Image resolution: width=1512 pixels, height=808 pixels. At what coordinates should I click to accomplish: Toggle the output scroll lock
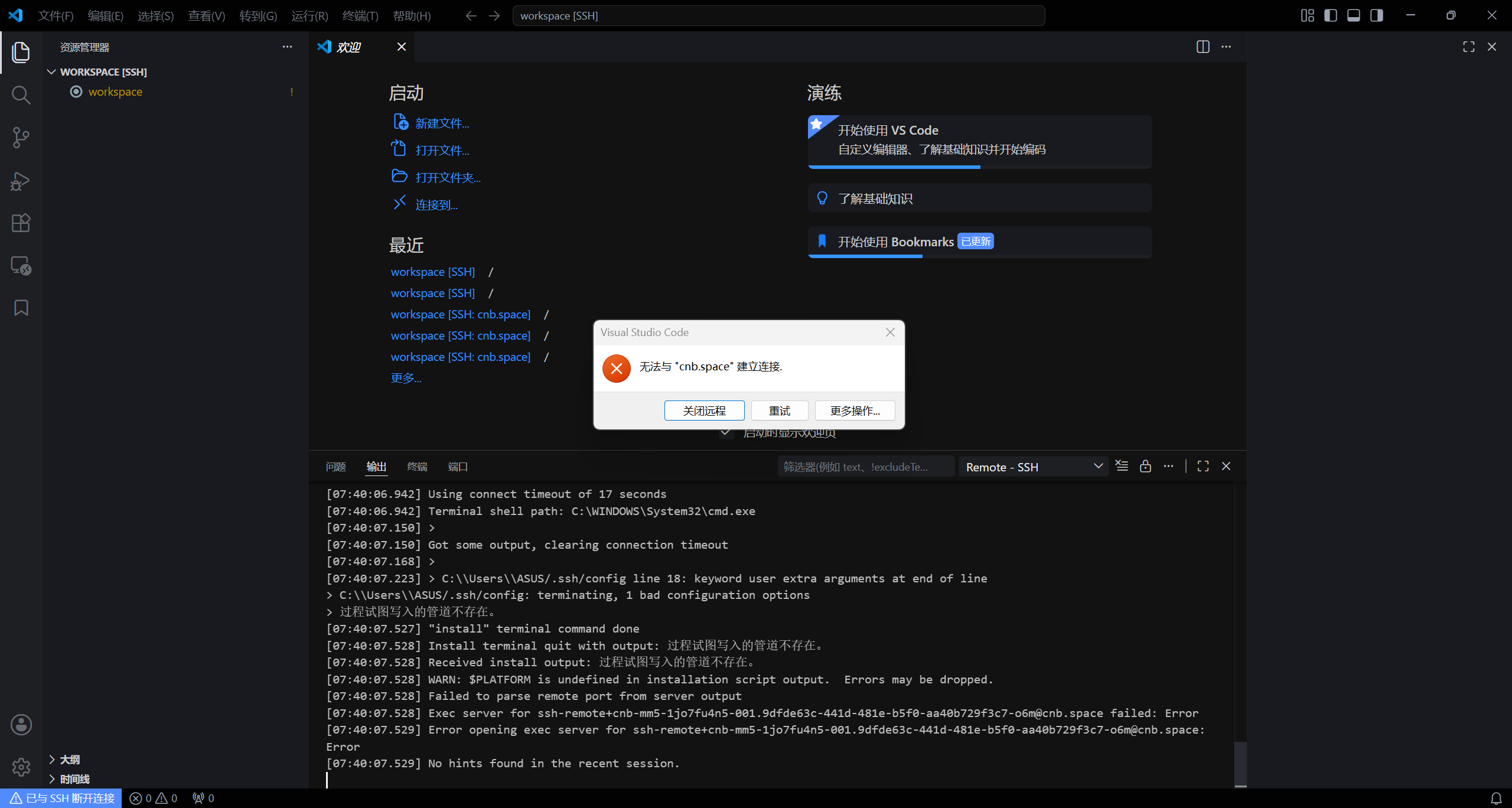pyautogui.click(x=1145, y=466)
